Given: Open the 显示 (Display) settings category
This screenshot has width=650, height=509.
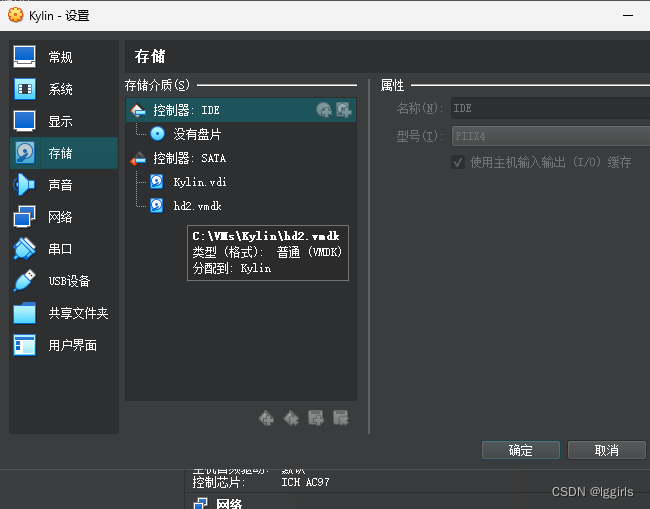Looking at the screenshot, I should click(64, 121).
